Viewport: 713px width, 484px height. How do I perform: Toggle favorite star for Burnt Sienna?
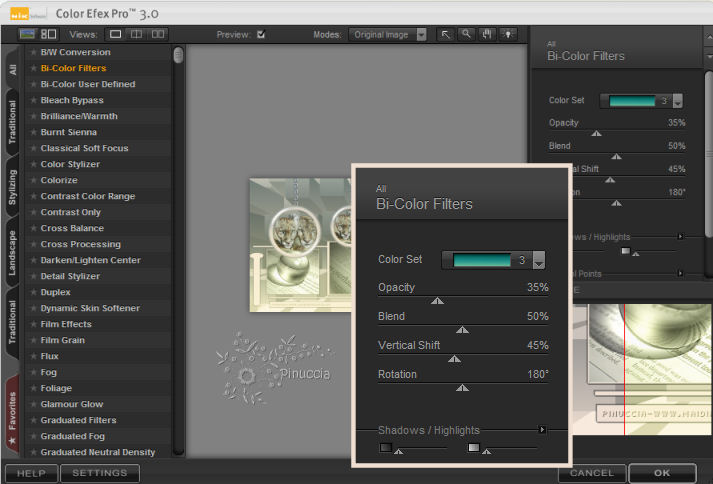(34, 132)
